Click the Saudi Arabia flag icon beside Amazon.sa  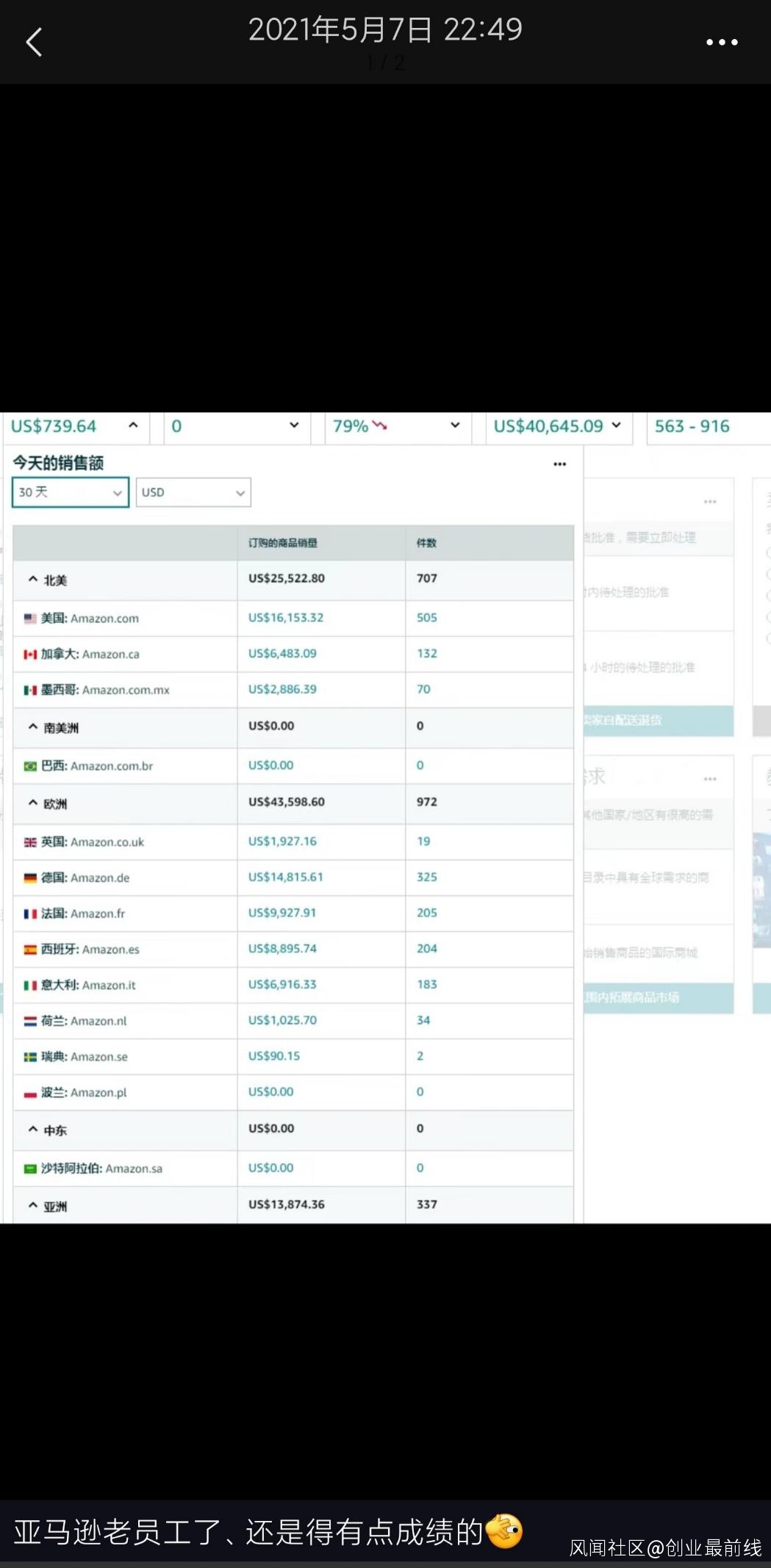pos(30,1169)
